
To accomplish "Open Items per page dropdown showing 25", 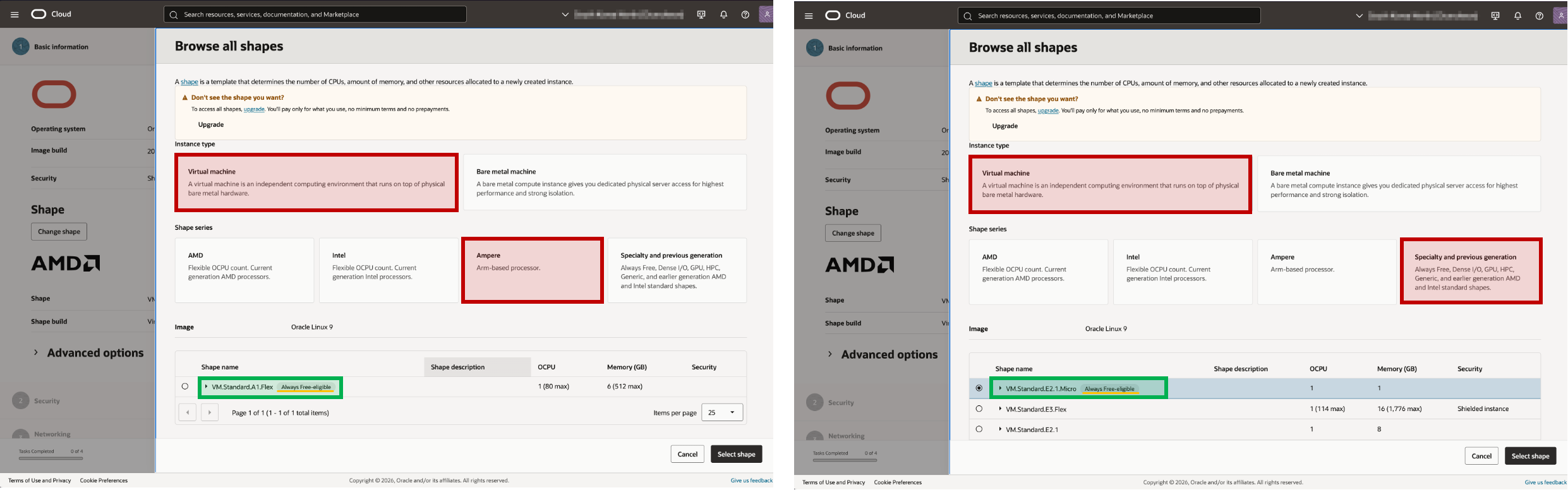I will (722, 412).
